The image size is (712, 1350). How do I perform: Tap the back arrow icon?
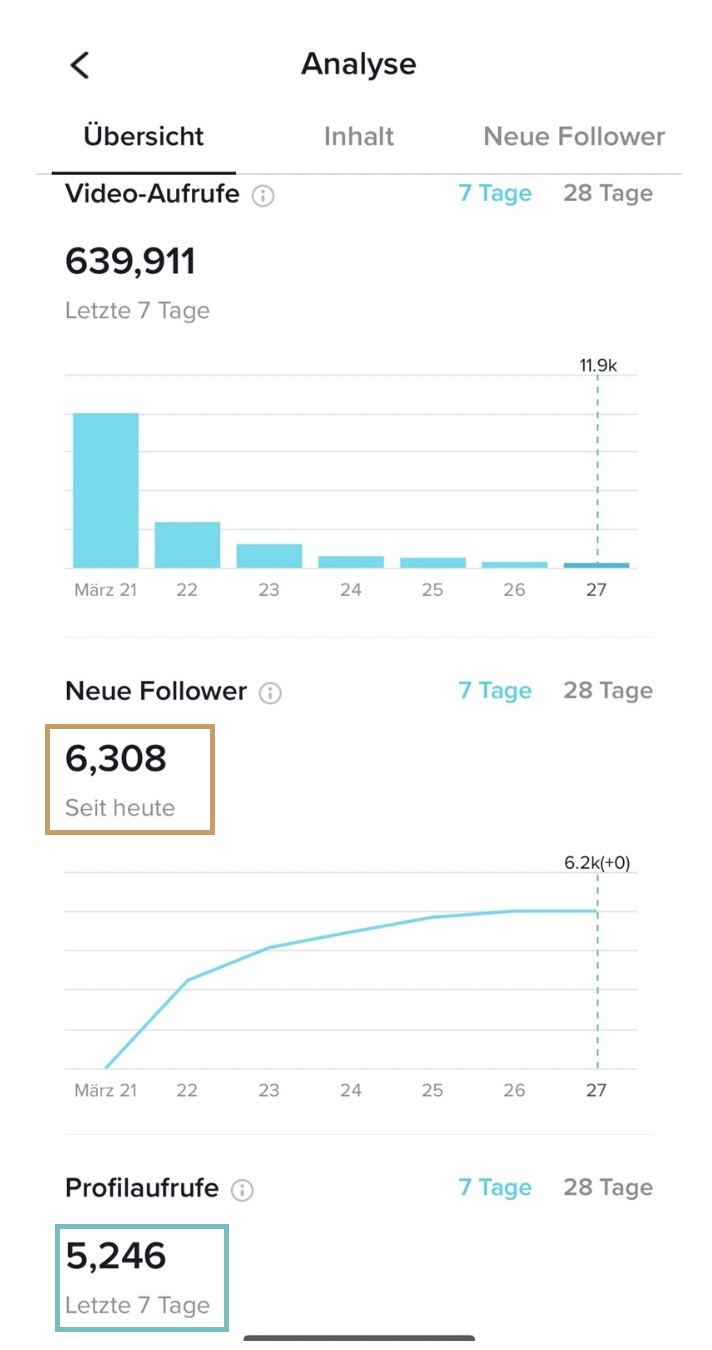(x=80, y=65)
